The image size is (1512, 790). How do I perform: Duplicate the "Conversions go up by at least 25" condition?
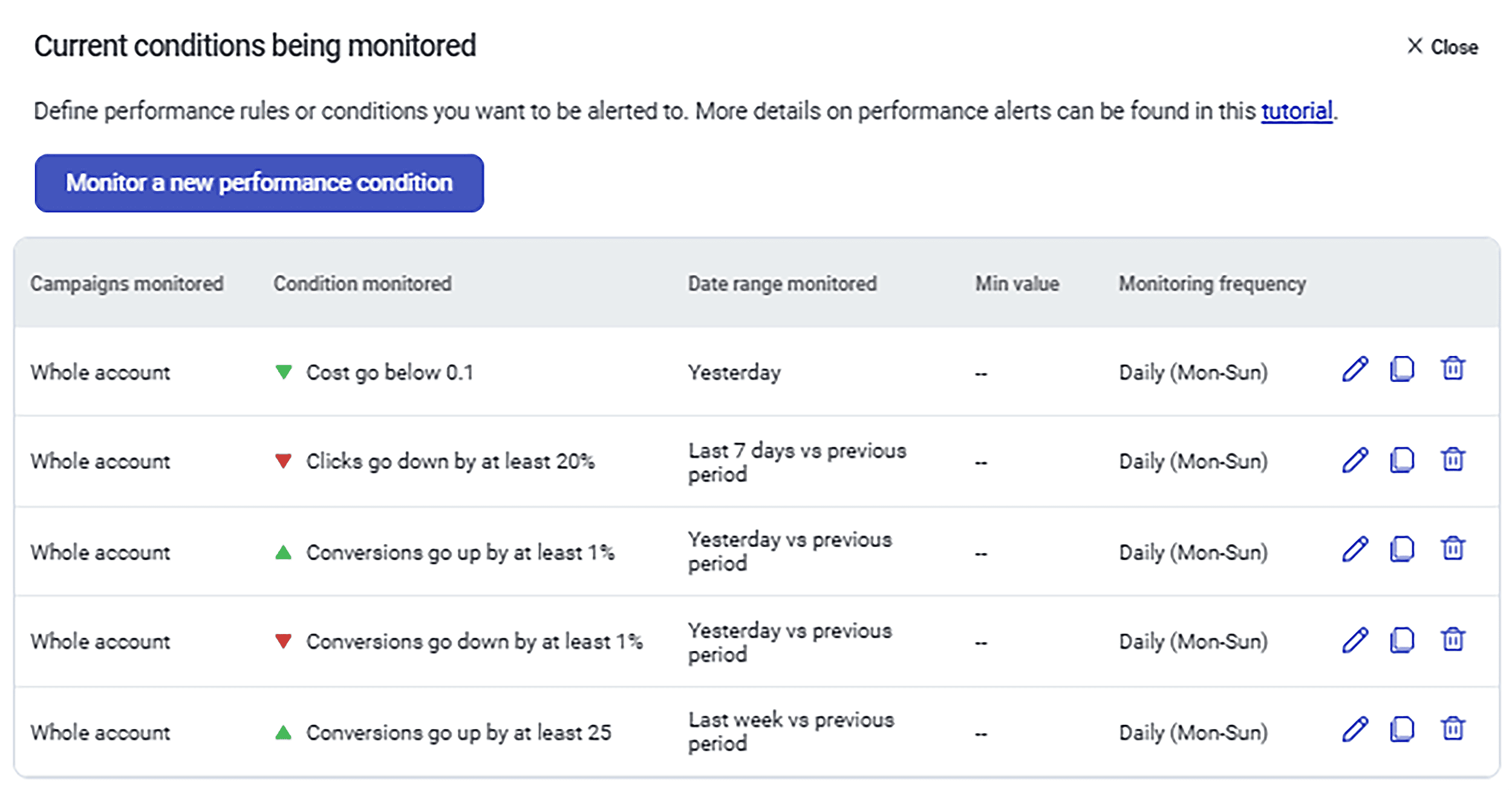[1402, 731]
